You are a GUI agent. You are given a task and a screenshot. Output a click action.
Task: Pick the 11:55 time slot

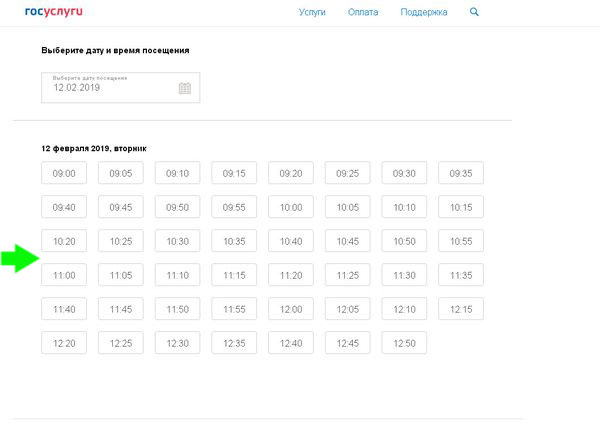(x=234, y=309)
